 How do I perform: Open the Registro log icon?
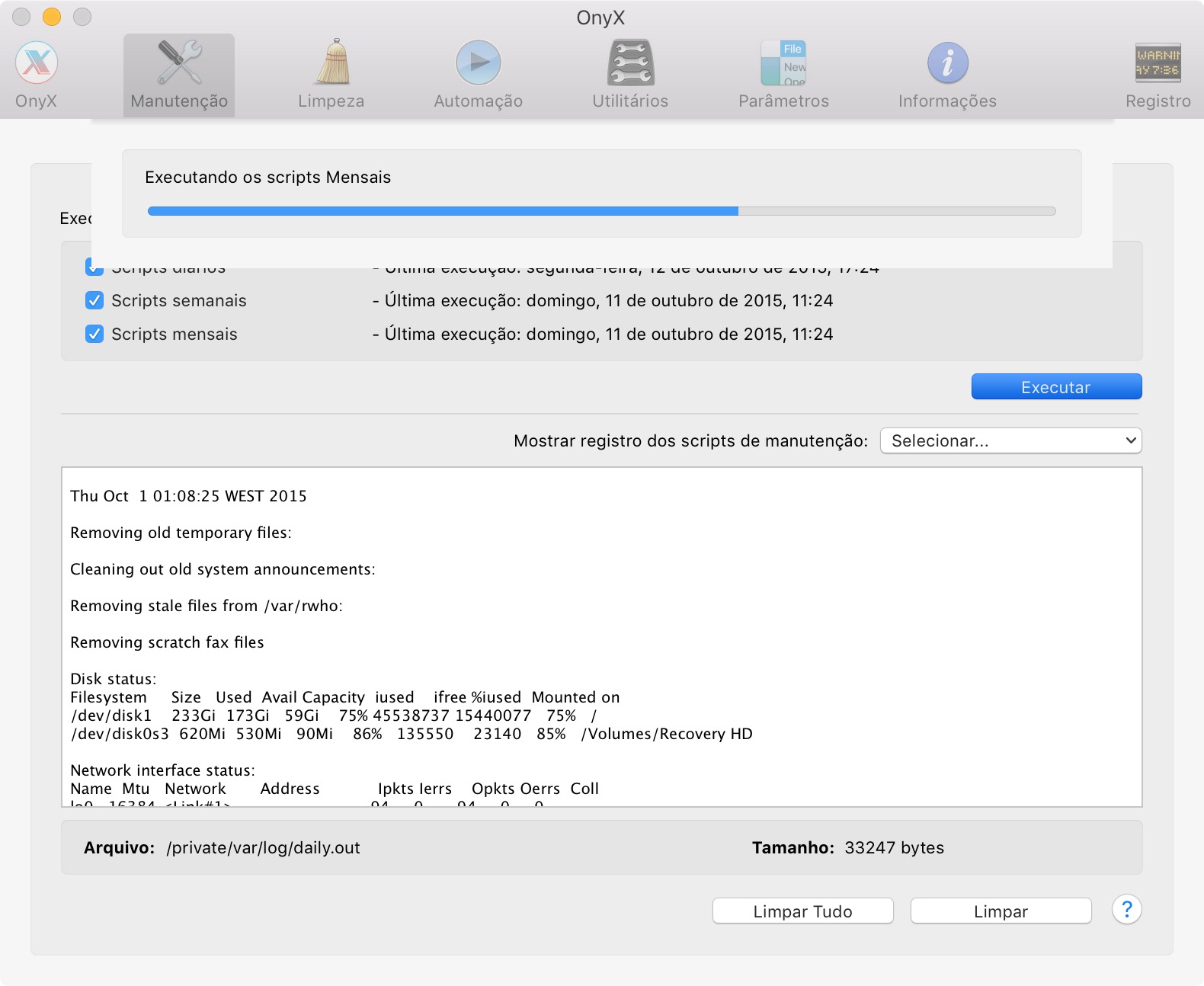(1158, 62)
